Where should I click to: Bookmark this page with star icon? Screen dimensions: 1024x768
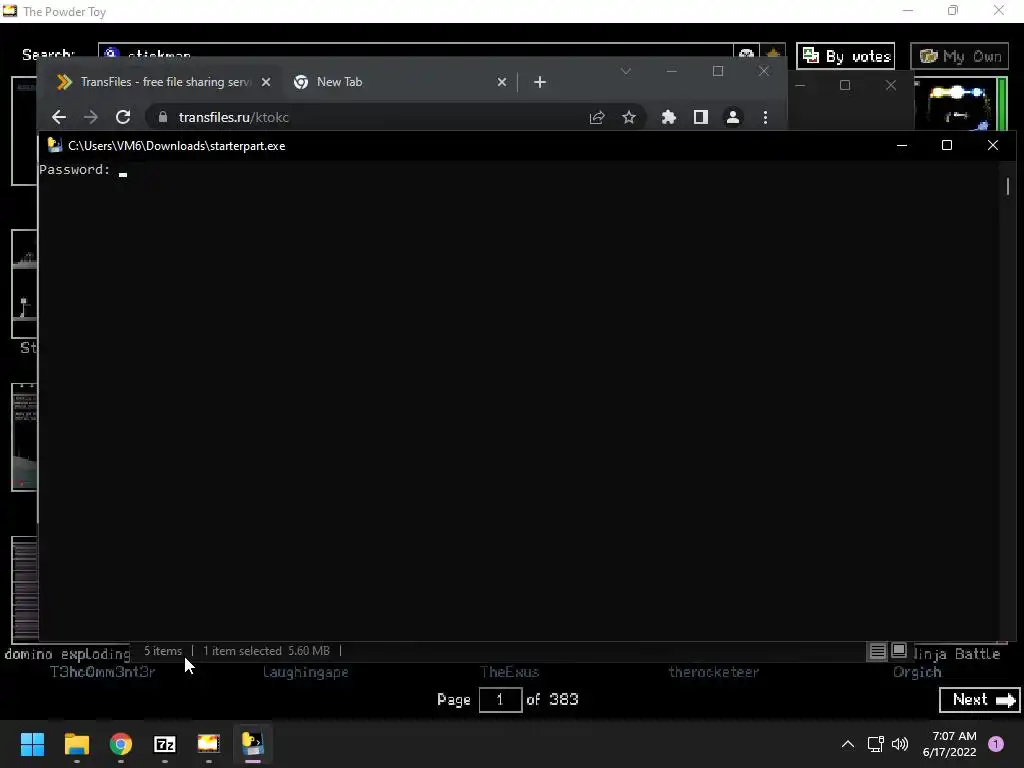[x=629, y=118]
